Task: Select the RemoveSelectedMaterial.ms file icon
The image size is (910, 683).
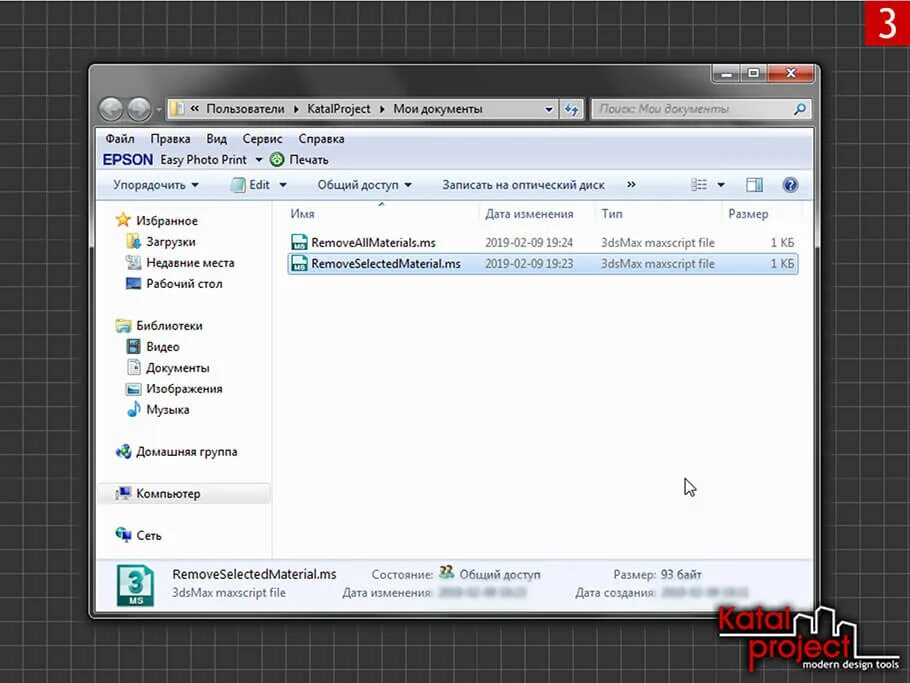Action: 299,263
